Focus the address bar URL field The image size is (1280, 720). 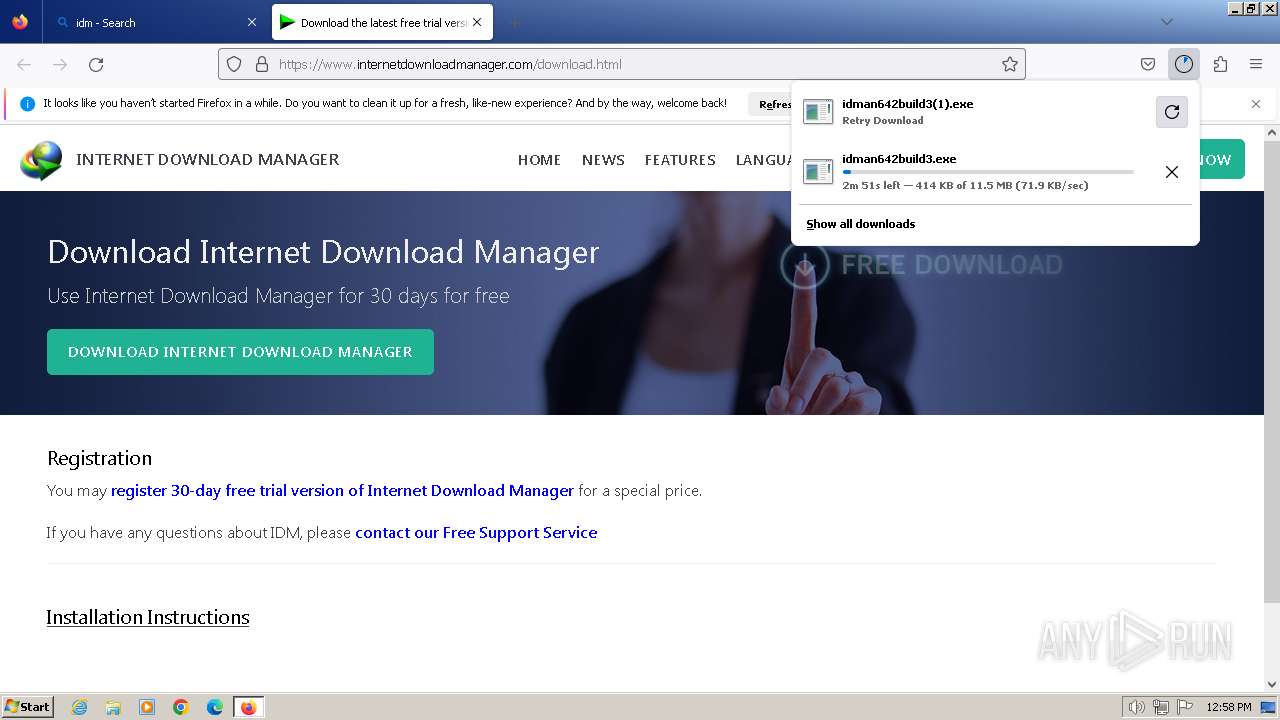[621, 64]
